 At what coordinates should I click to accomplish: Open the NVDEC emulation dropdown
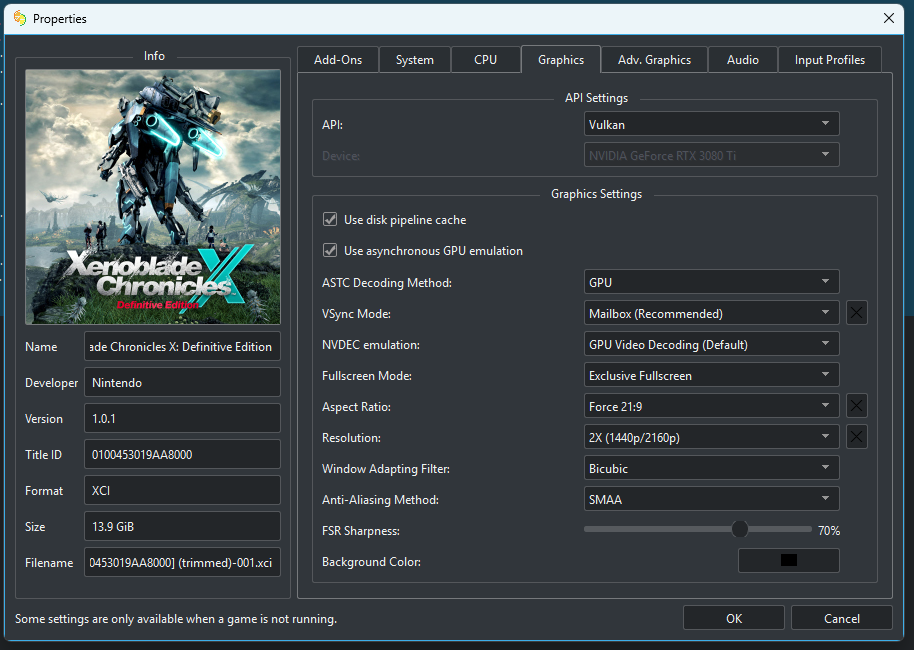pos(711,344)
